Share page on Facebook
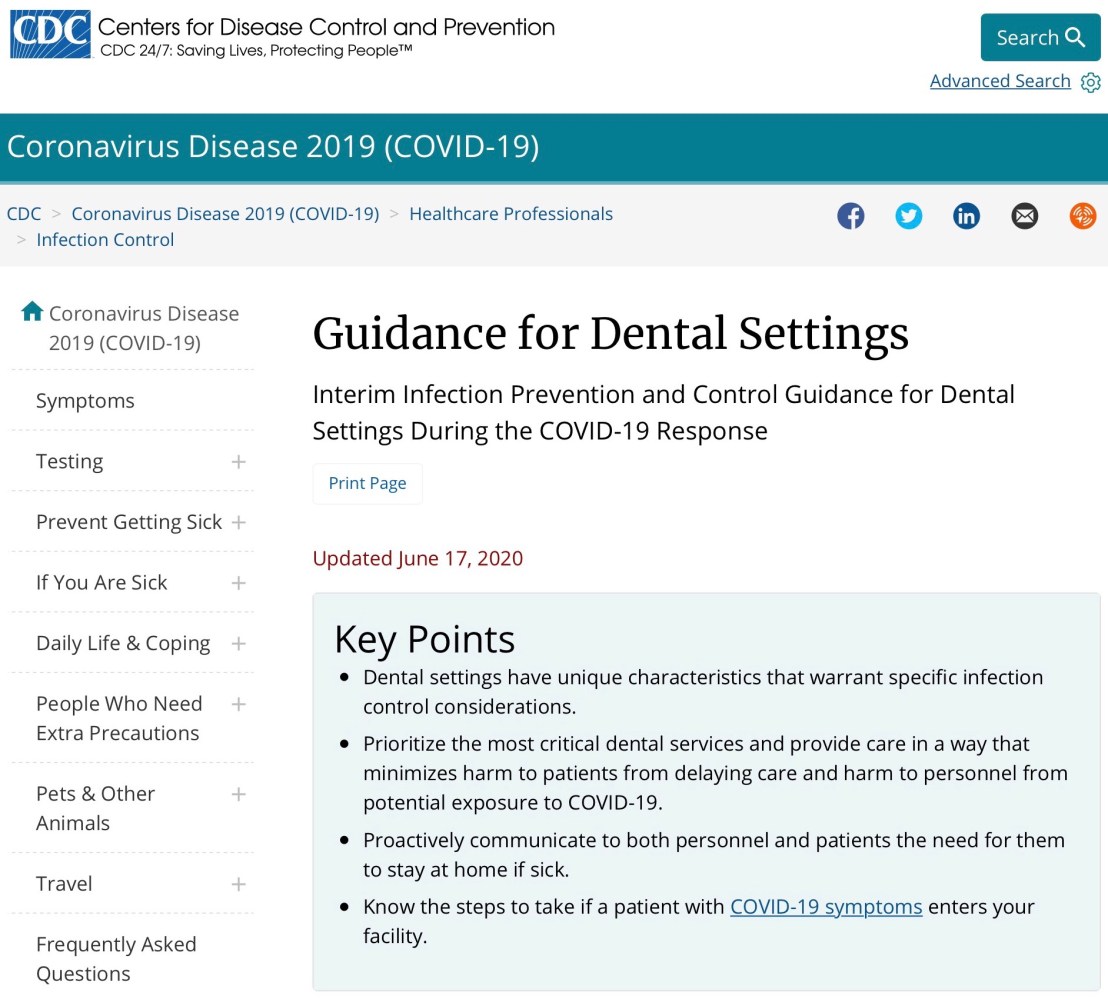Viewport: 1108px width, 999px height. (850, 216)
